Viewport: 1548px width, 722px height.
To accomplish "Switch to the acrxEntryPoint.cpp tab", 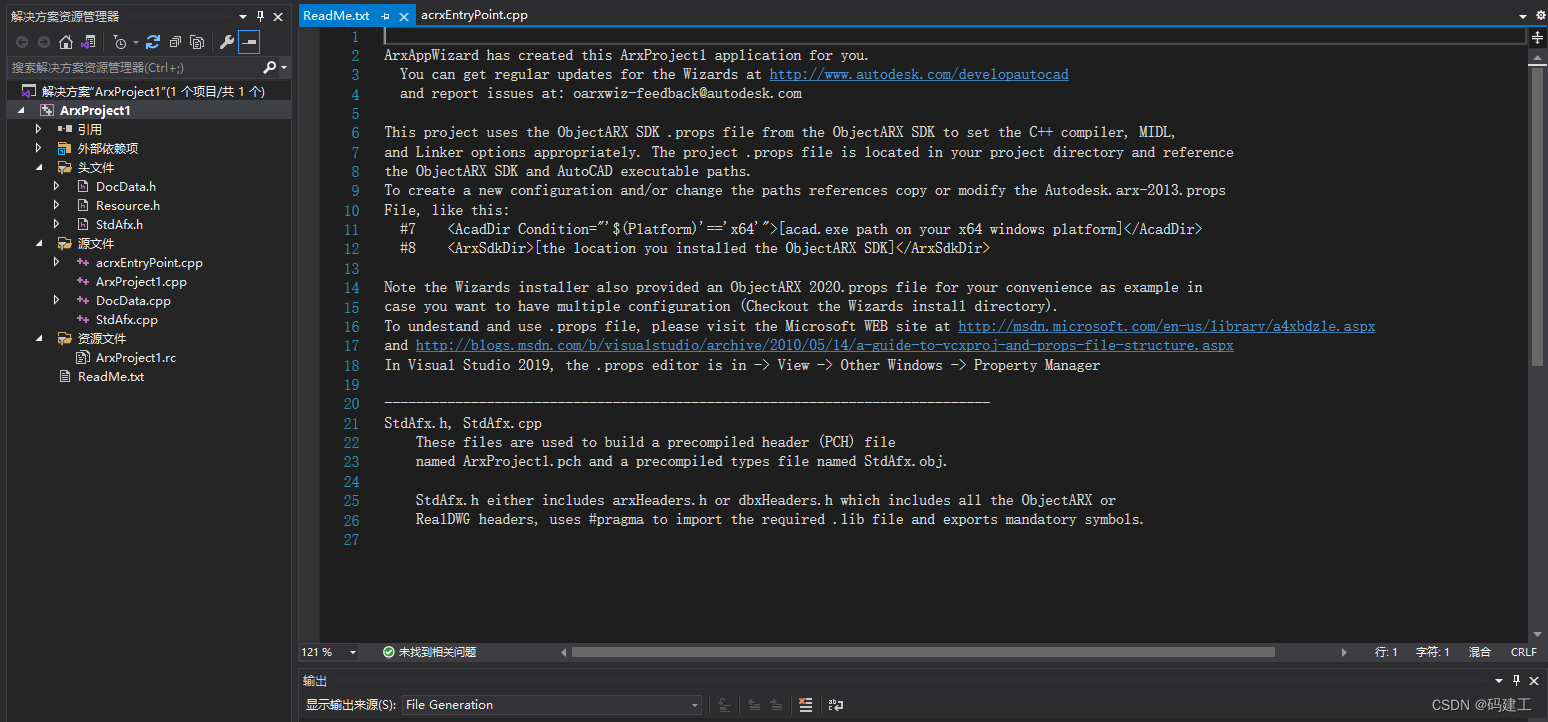I will click(x=474, y=15).
